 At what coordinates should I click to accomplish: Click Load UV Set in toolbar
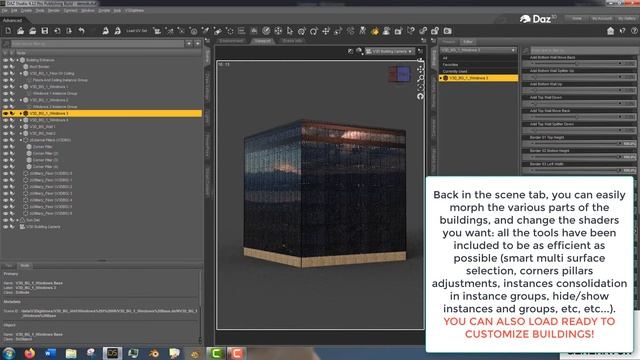137,31
